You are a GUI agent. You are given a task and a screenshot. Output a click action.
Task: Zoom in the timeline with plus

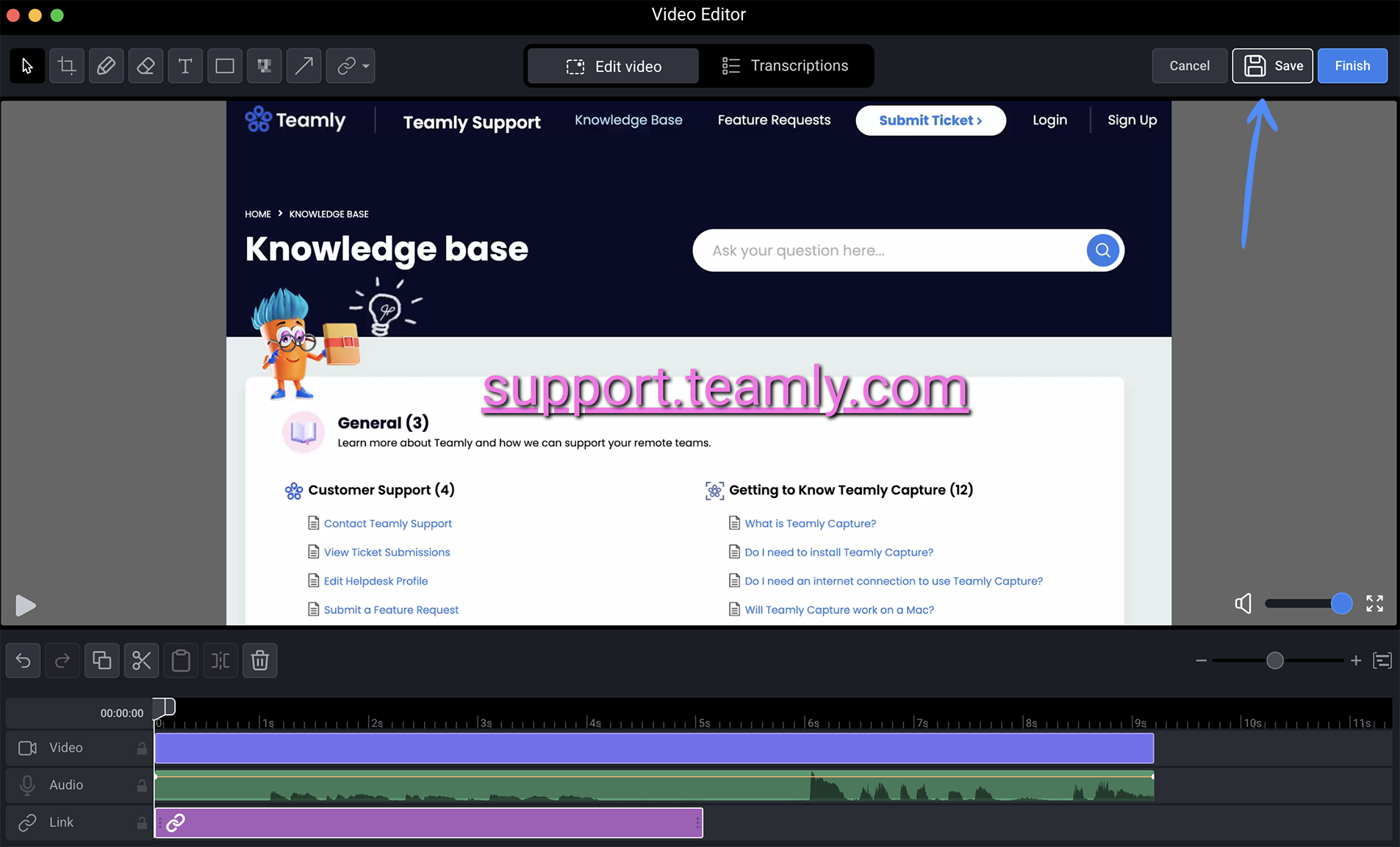click(1356, 660)
